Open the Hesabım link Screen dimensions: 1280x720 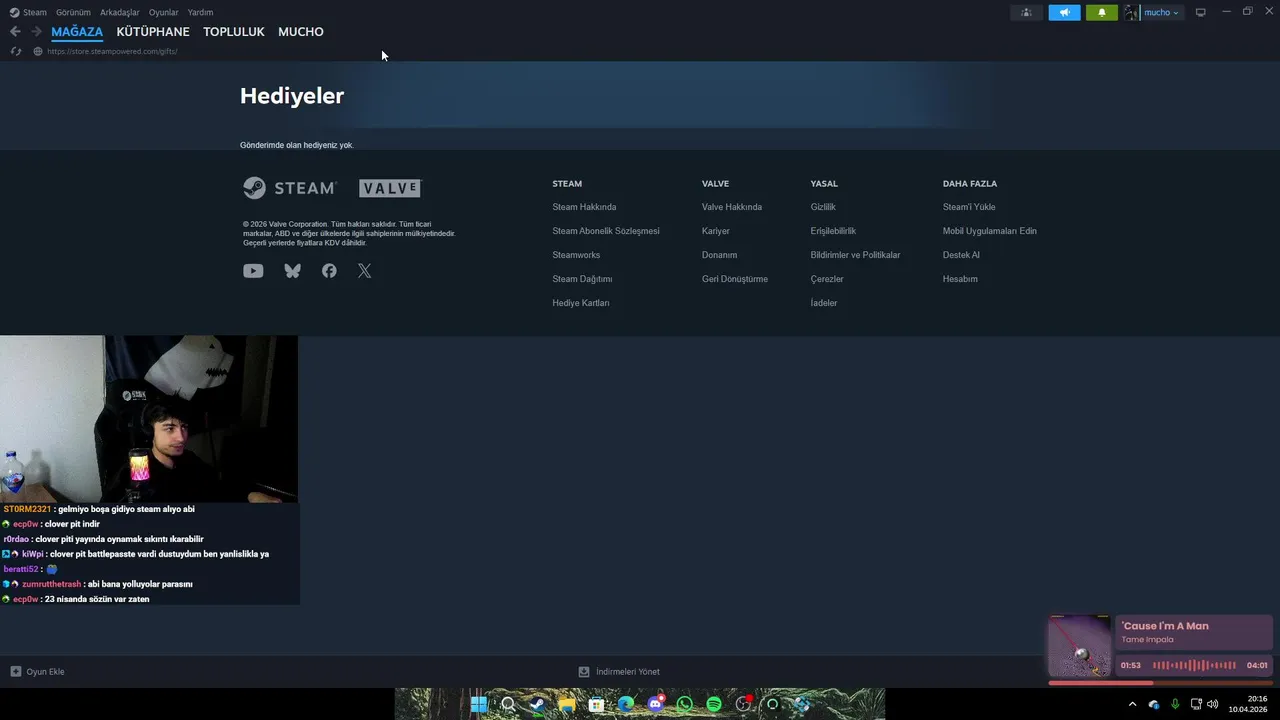[960, 279]
